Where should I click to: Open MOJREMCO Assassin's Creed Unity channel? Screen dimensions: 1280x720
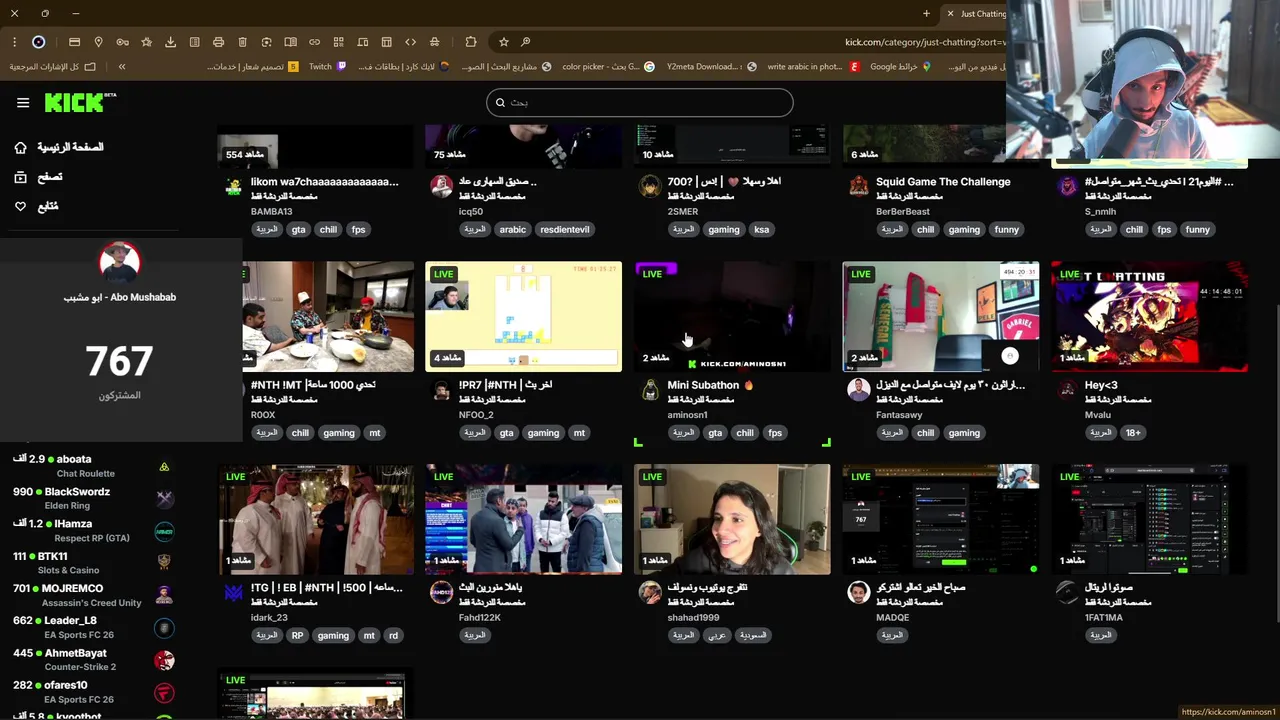[x=92, y=595]
